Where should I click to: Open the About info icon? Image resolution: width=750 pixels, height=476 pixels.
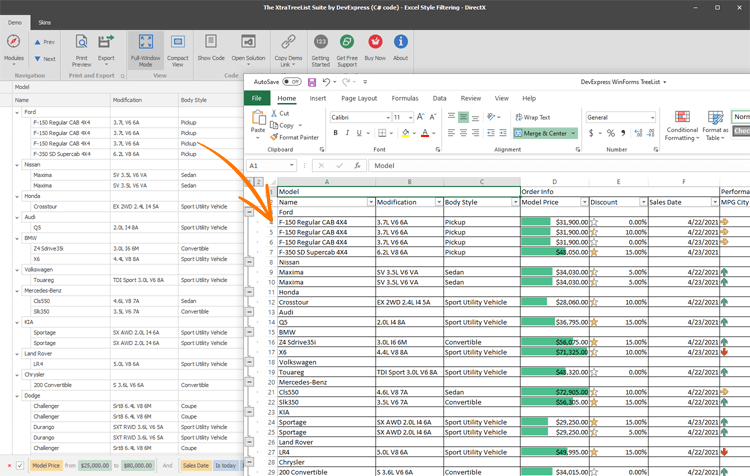[400, 42]
